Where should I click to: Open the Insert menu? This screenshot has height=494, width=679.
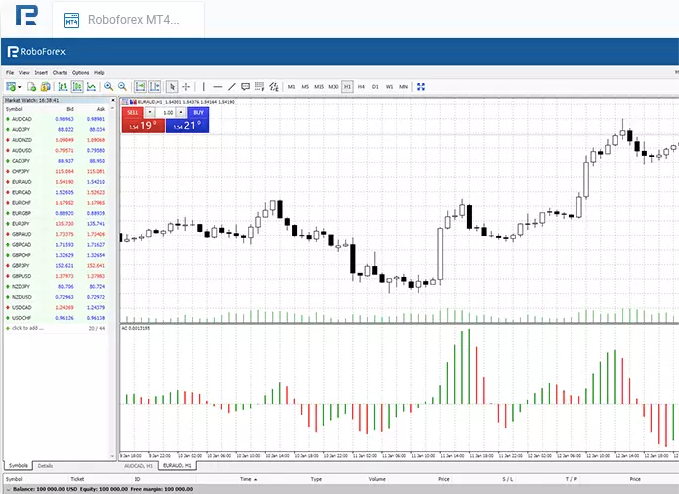[41, 73]
